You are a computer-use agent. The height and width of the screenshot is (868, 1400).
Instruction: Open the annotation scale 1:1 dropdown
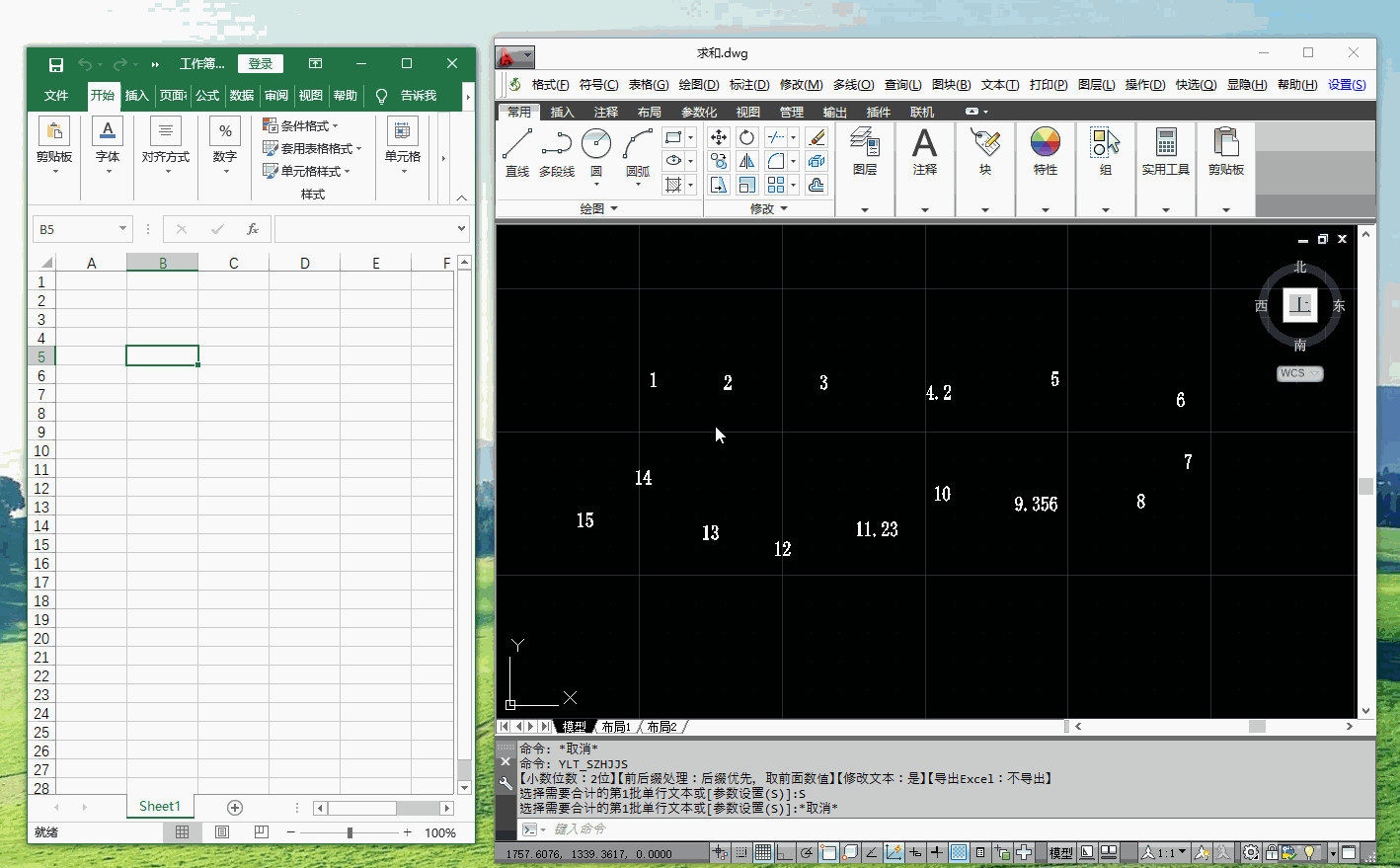click(1165, 853)
